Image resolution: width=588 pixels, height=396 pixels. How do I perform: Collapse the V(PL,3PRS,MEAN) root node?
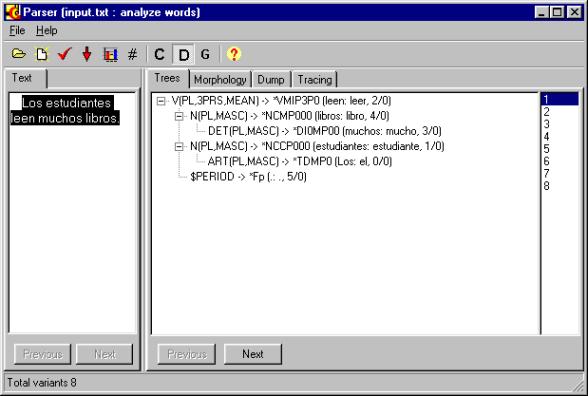161,101
